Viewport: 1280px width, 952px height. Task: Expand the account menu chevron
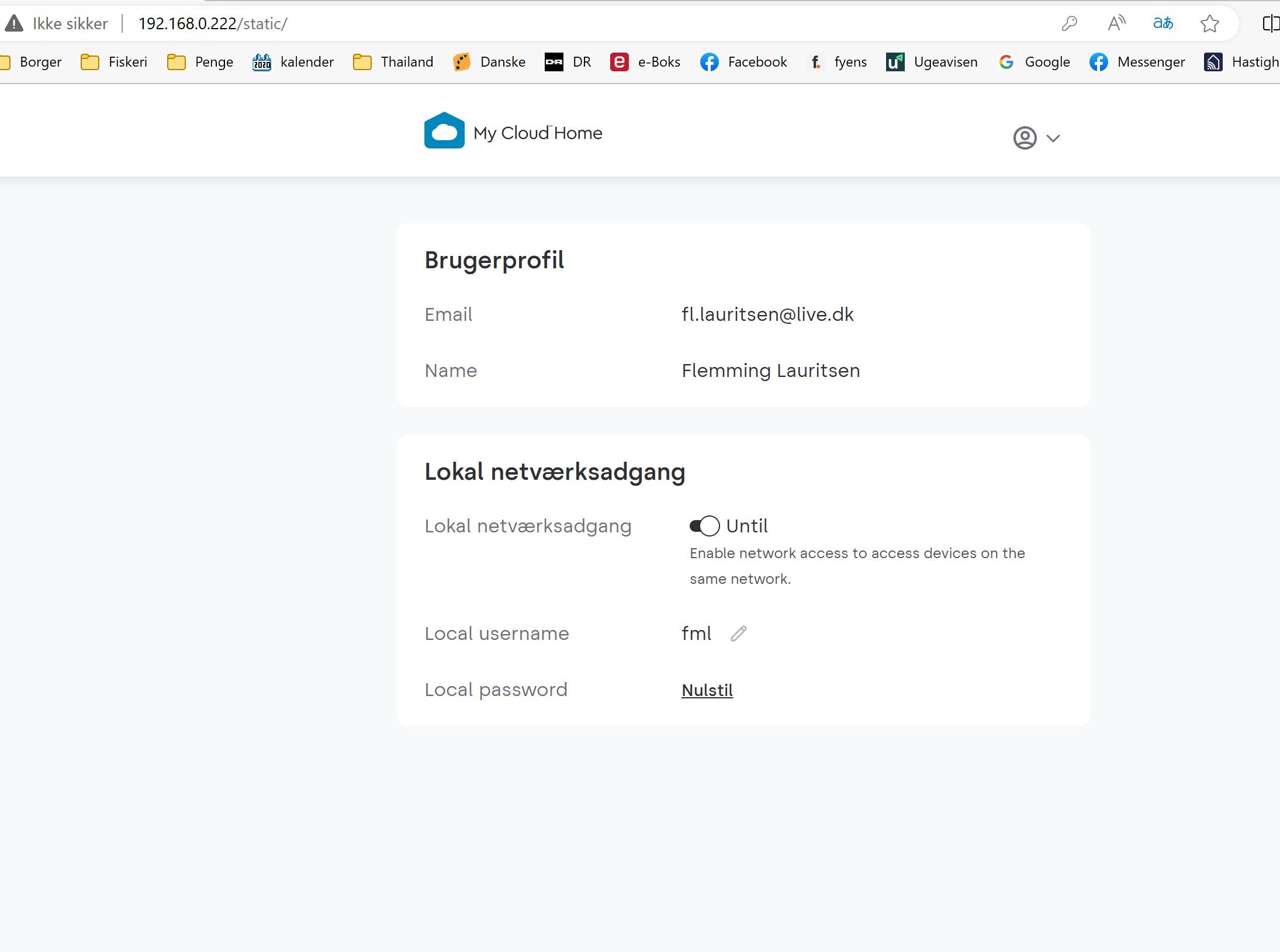point(1053,139)
